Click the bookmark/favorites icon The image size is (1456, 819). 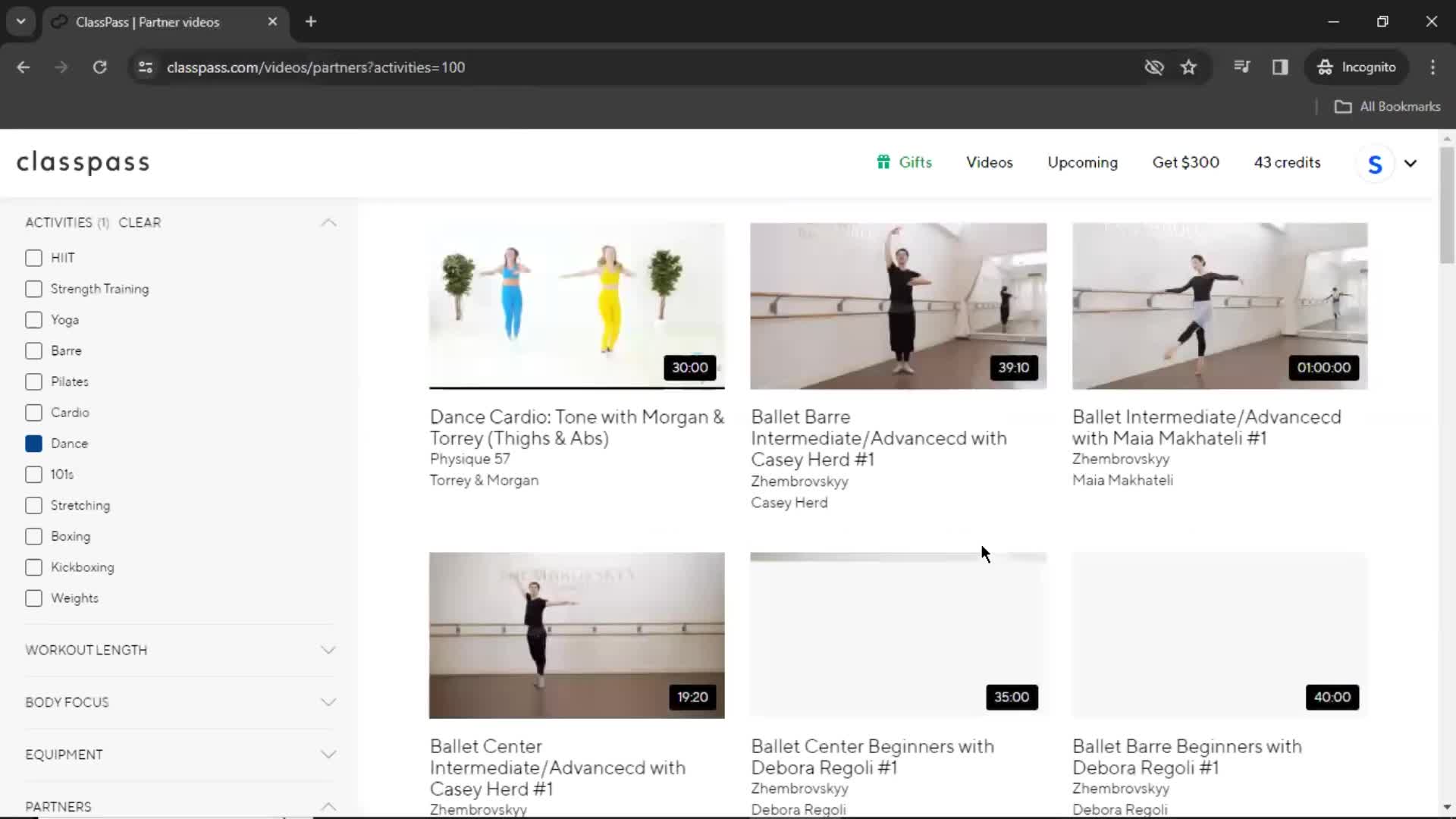[x=1189, y=67]
